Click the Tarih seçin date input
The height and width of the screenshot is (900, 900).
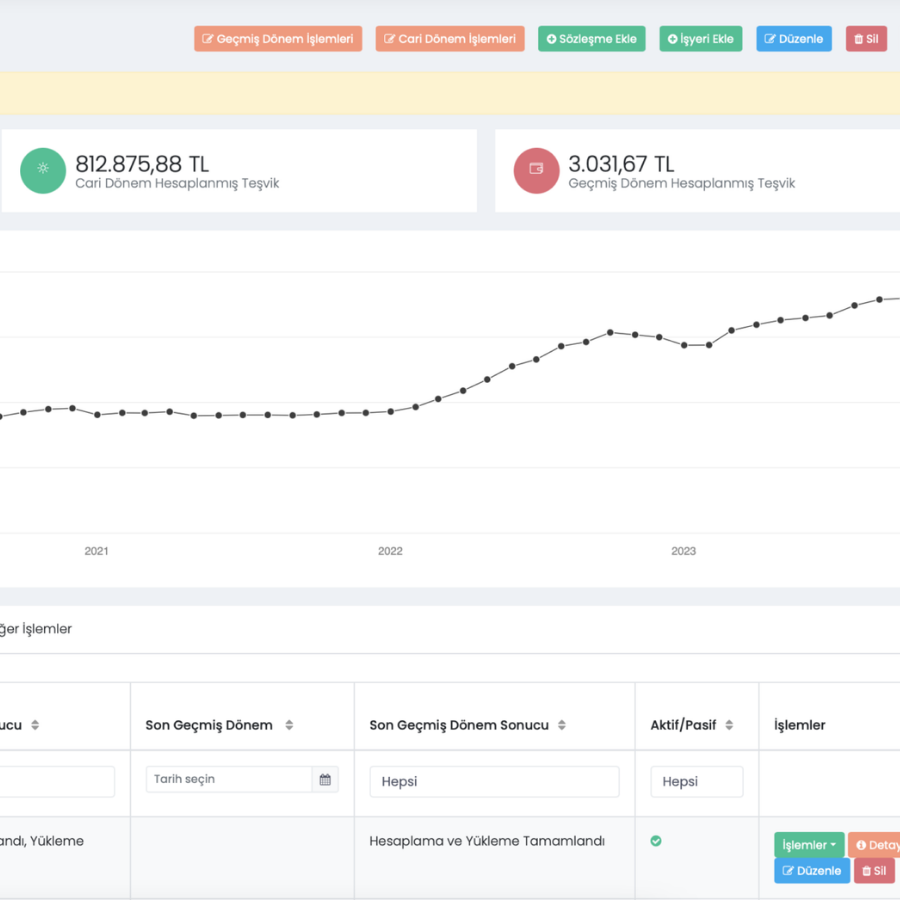(x=229, y=780)
